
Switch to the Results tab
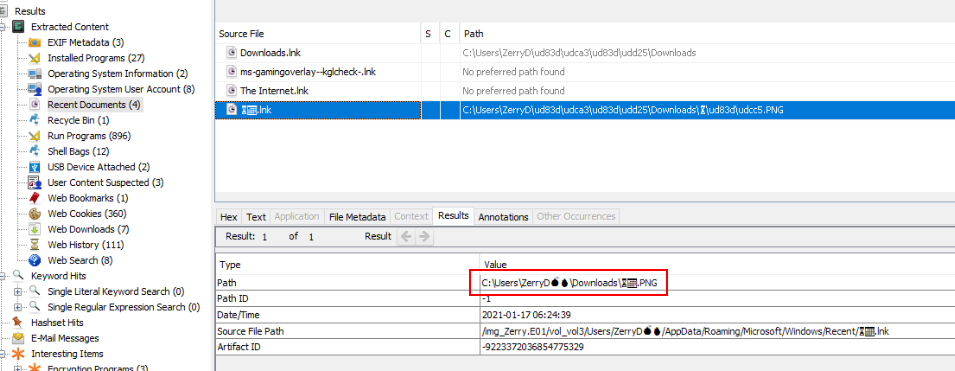click(x=453, y=216)
